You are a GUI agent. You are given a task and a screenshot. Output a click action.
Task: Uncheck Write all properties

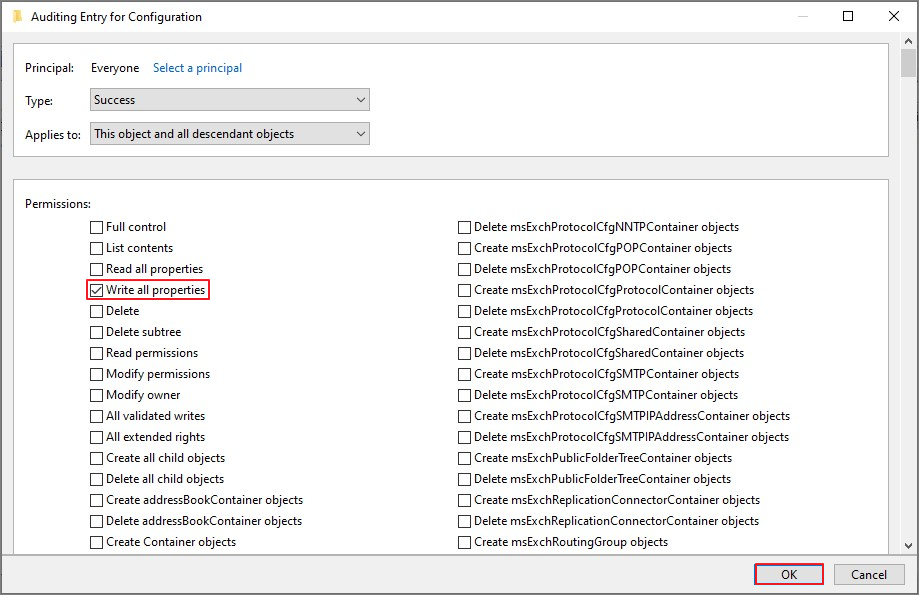click(97, 290)
